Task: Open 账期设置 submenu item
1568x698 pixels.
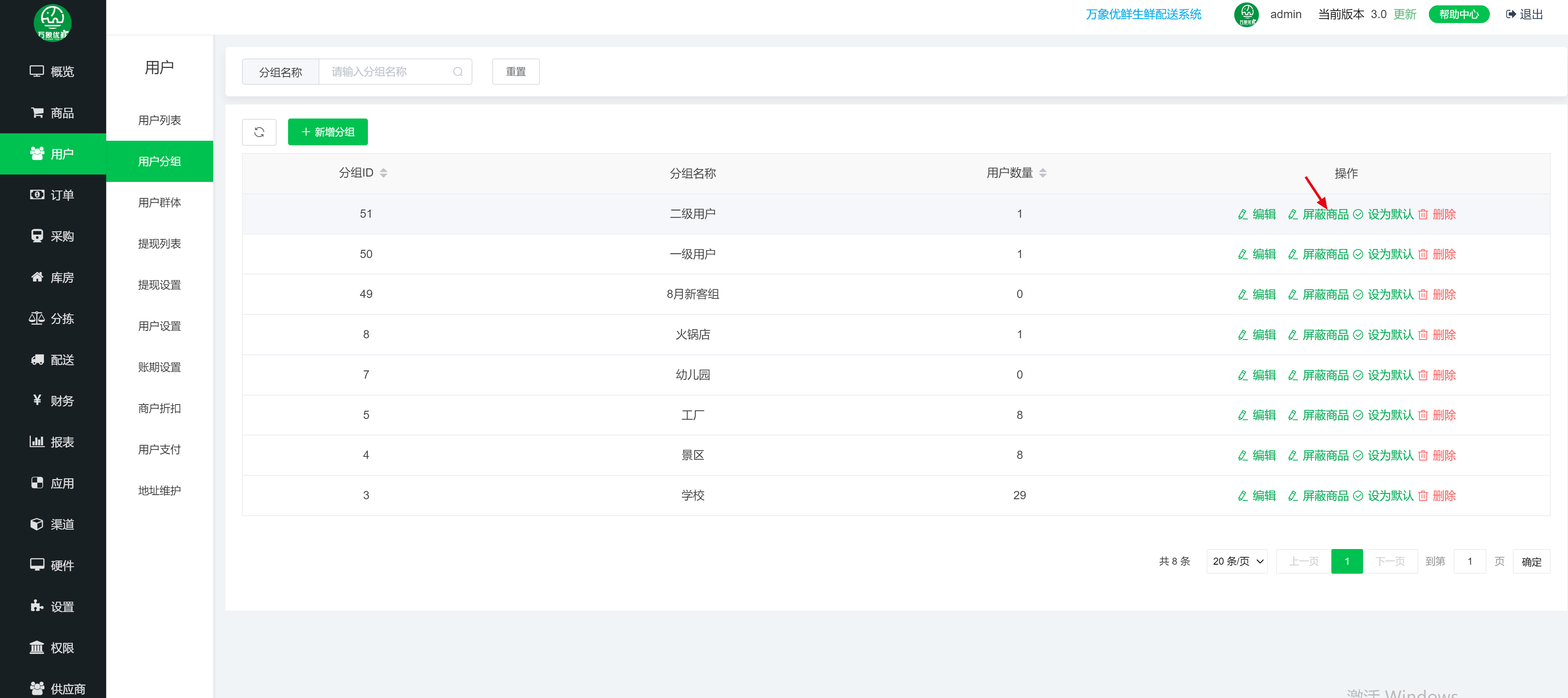Action: click(160, 367)
